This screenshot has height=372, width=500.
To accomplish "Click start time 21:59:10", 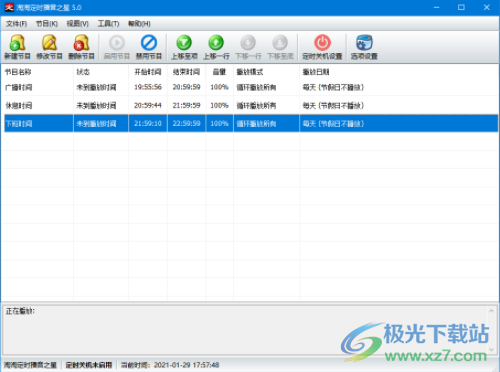I will tap(148, 123).
